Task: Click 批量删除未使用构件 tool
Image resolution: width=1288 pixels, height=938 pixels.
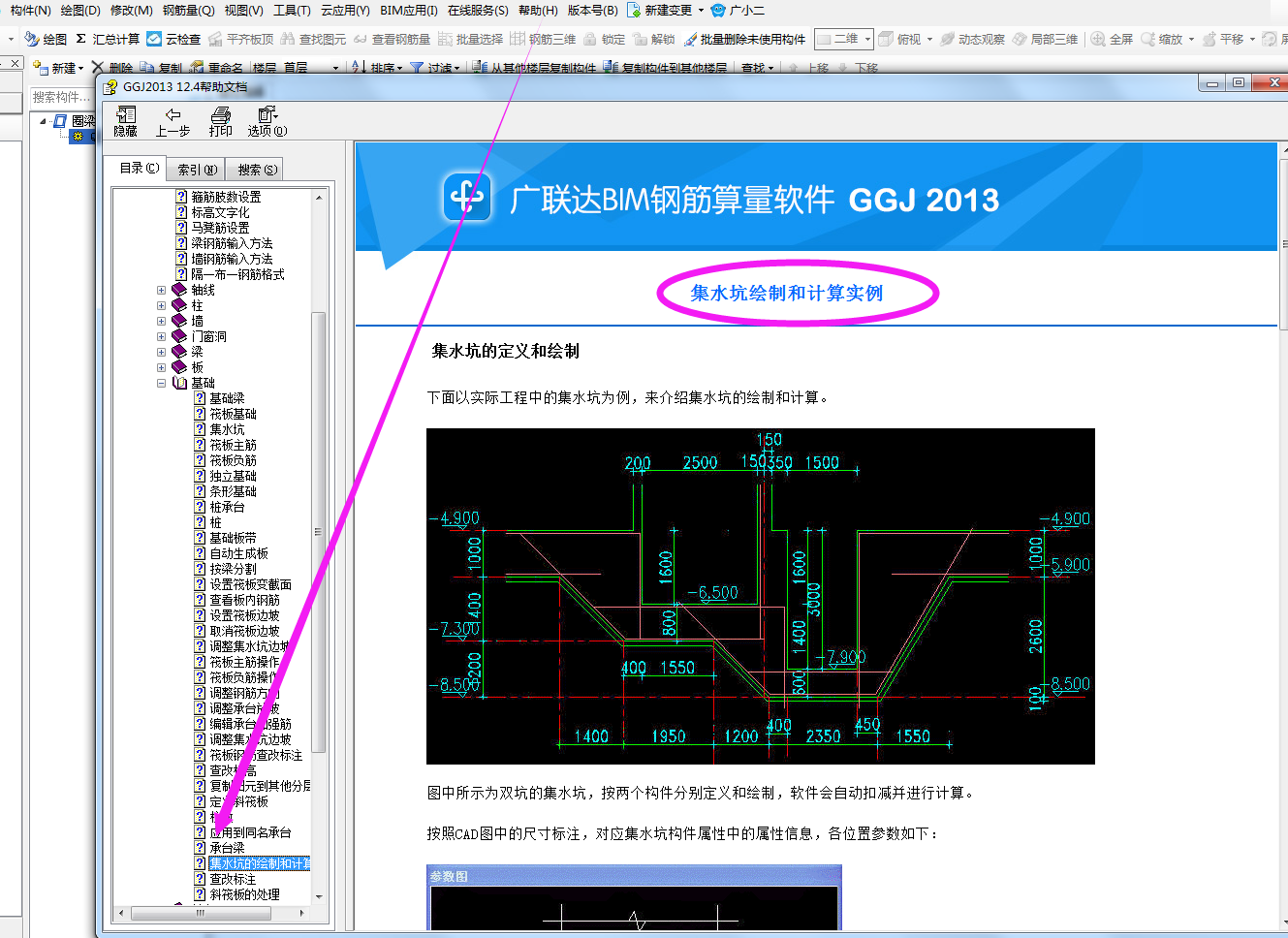Action: (x=744, y=39)
